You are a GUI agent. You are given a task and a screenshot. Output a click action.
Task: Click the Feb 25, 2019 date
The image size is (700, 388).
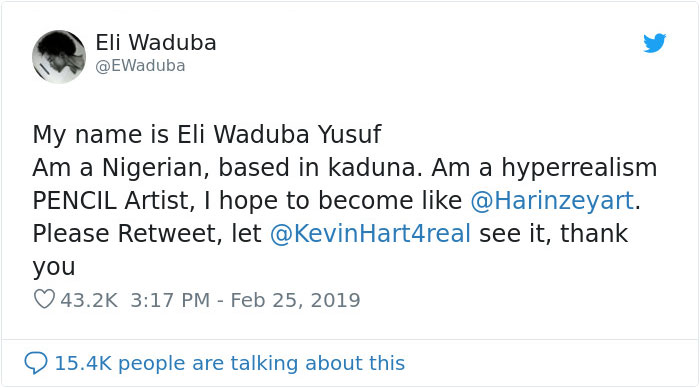[x=295, y=300]
